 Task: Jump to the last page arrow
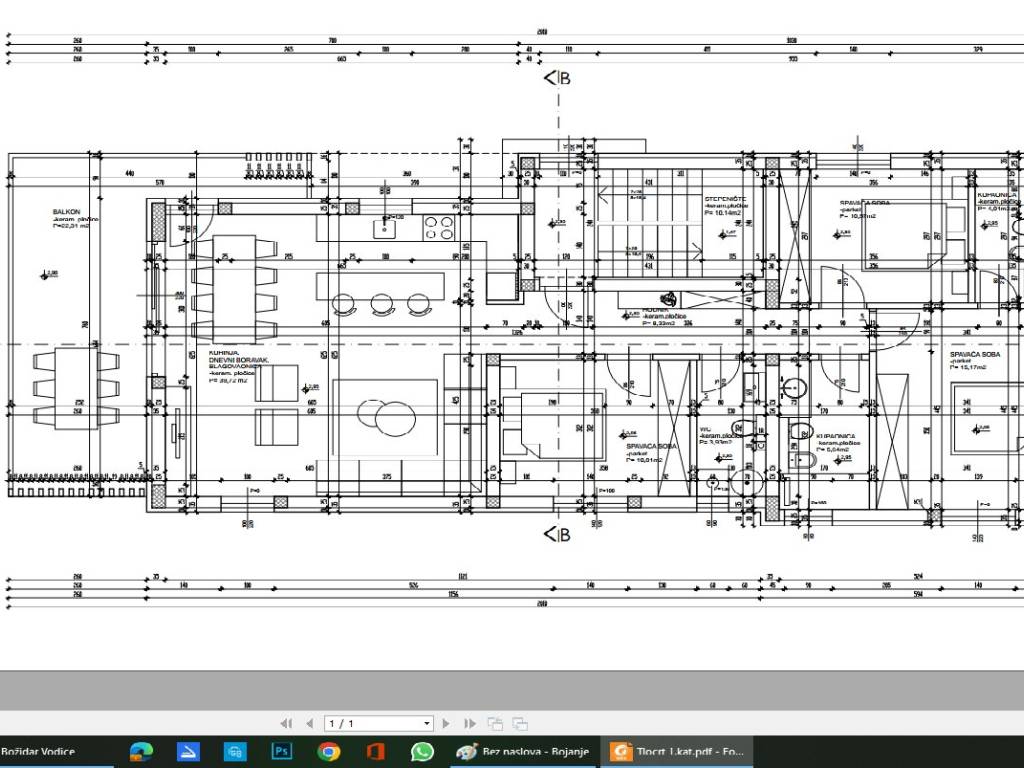point(468,723)
